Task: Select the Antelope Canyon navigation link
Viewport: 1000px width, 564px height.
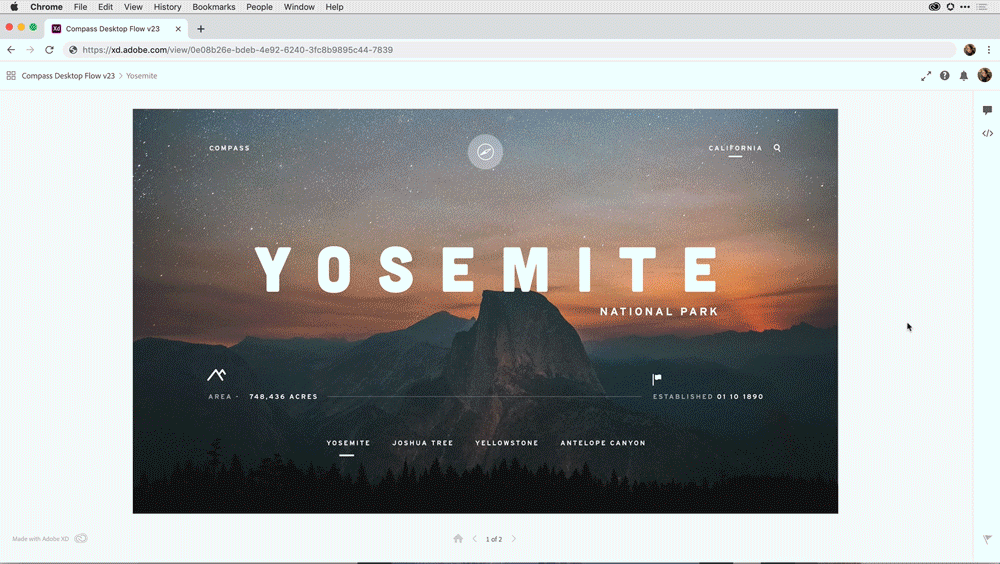Action: 603,443
